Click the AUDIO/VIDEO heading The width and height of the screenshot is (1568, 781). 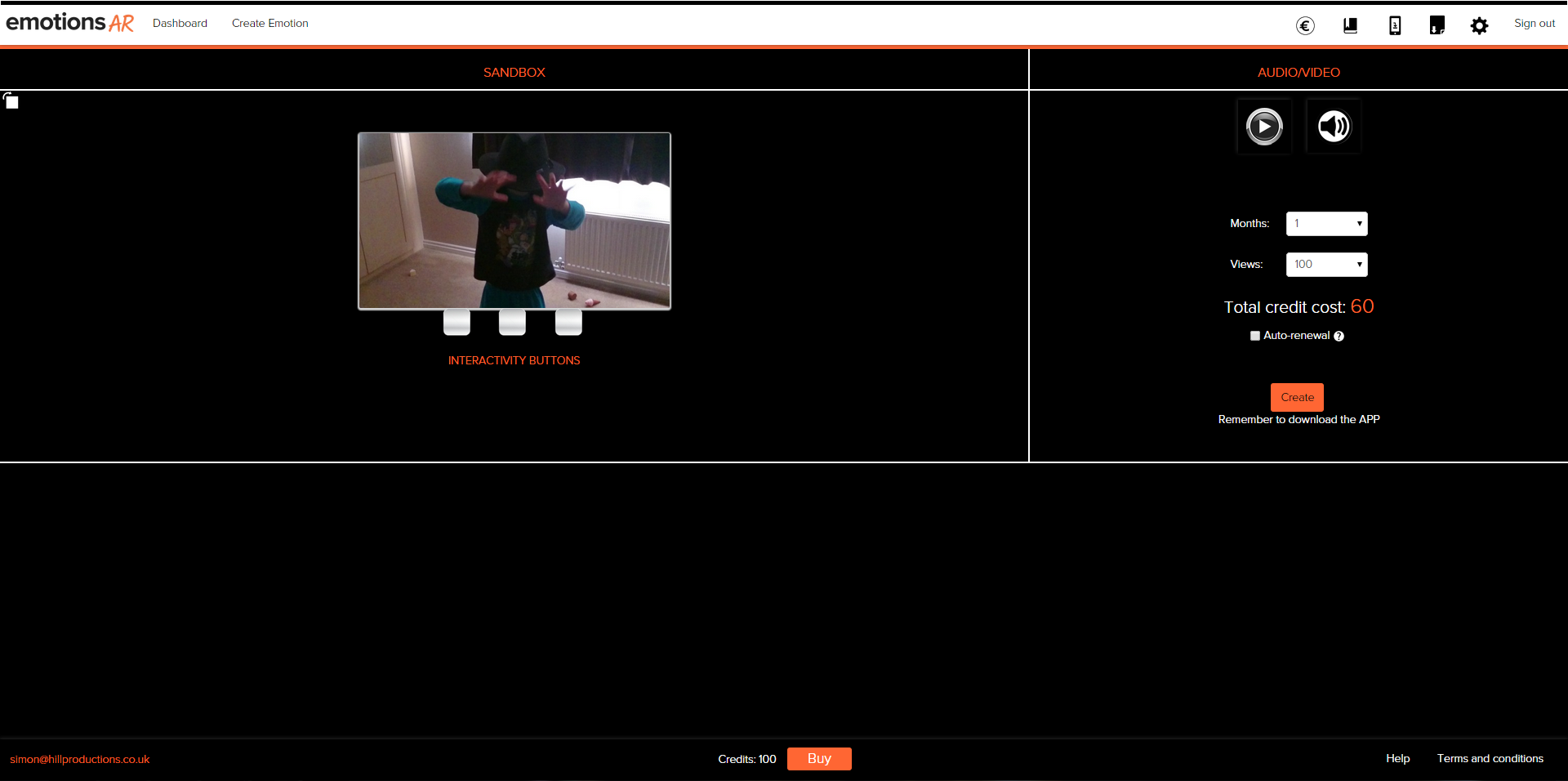click(1298, 73)
